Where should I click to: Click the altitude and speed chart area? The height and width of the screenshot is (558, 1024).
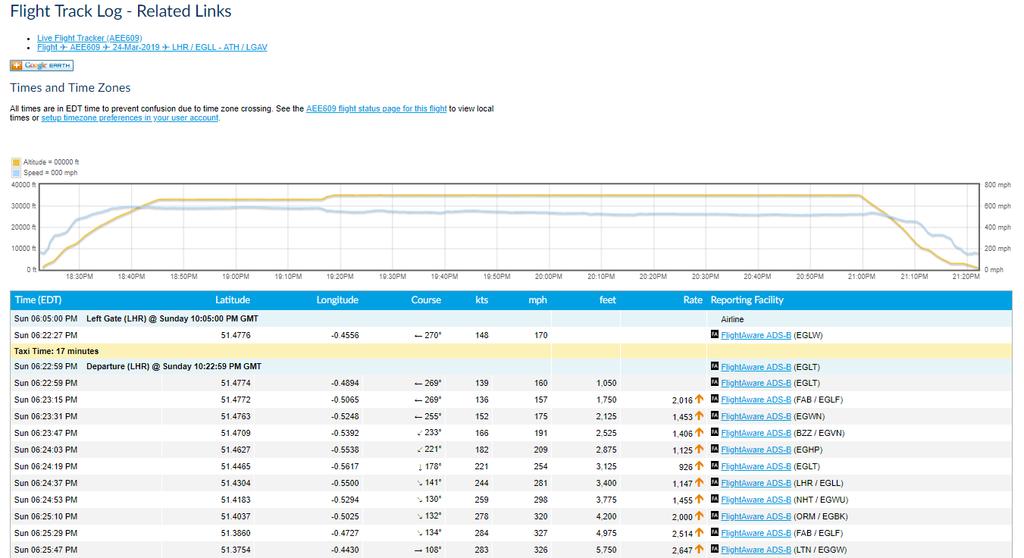pos(509,227)
